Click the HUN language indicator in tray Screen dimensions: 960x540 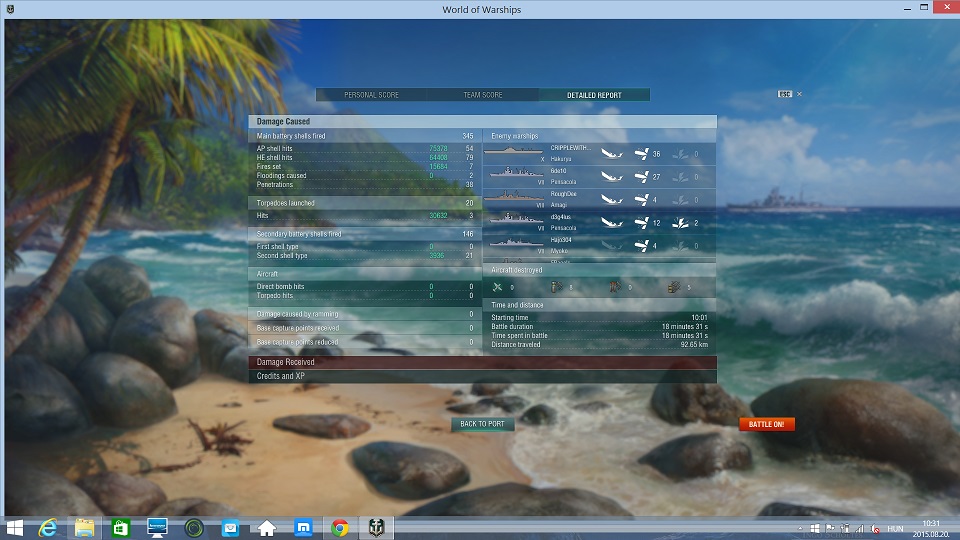pos(895,528)
